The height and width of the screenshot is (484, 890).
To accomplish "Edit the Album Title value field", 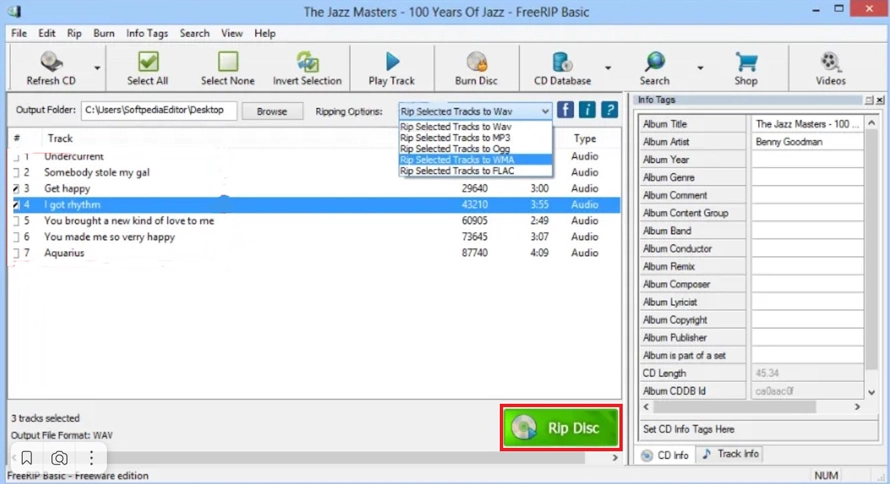I will 807,124.
